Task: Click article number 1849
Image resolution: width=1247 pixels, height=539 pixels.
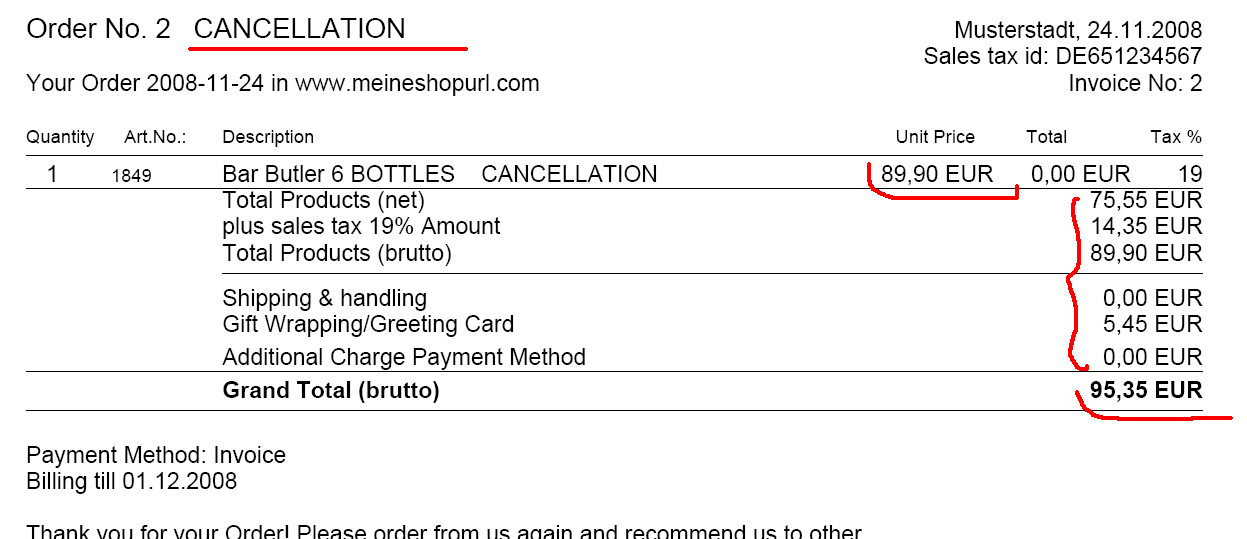Action: [x=131, y=176]
